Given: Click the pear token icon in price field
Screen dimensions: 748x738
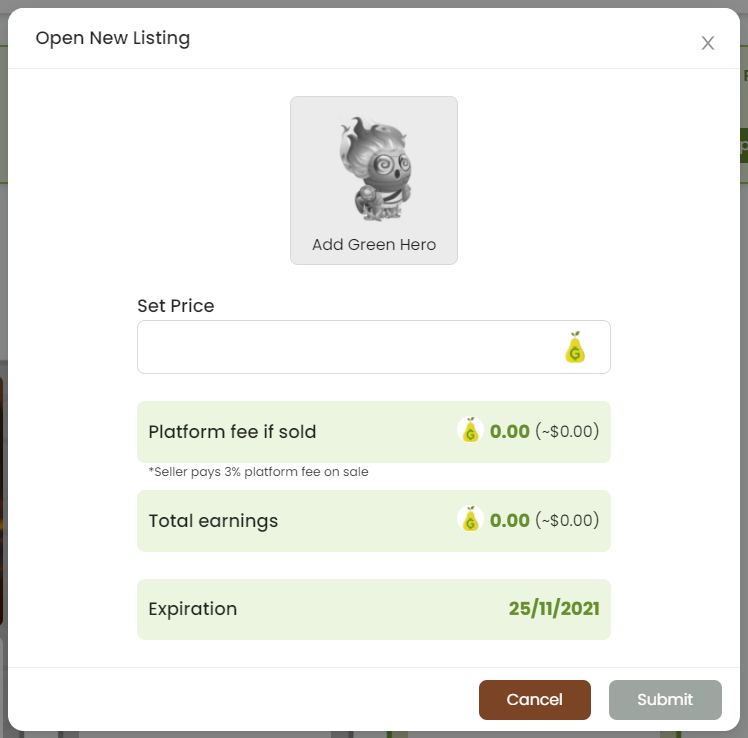Looking at the screenshot, I should [x=575, y=347].
